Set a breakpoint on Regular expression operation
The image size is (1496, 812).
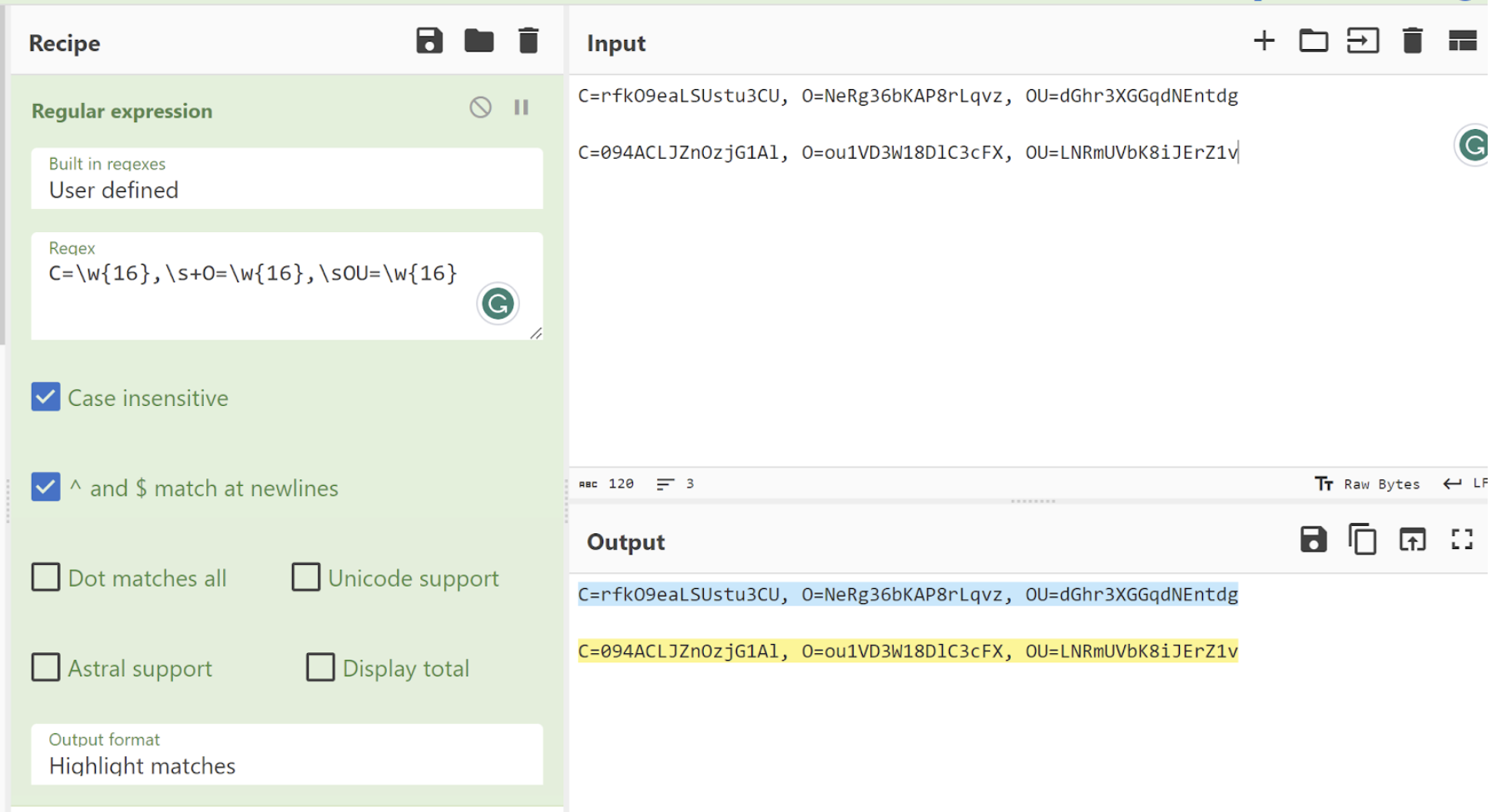click(521, 107)
